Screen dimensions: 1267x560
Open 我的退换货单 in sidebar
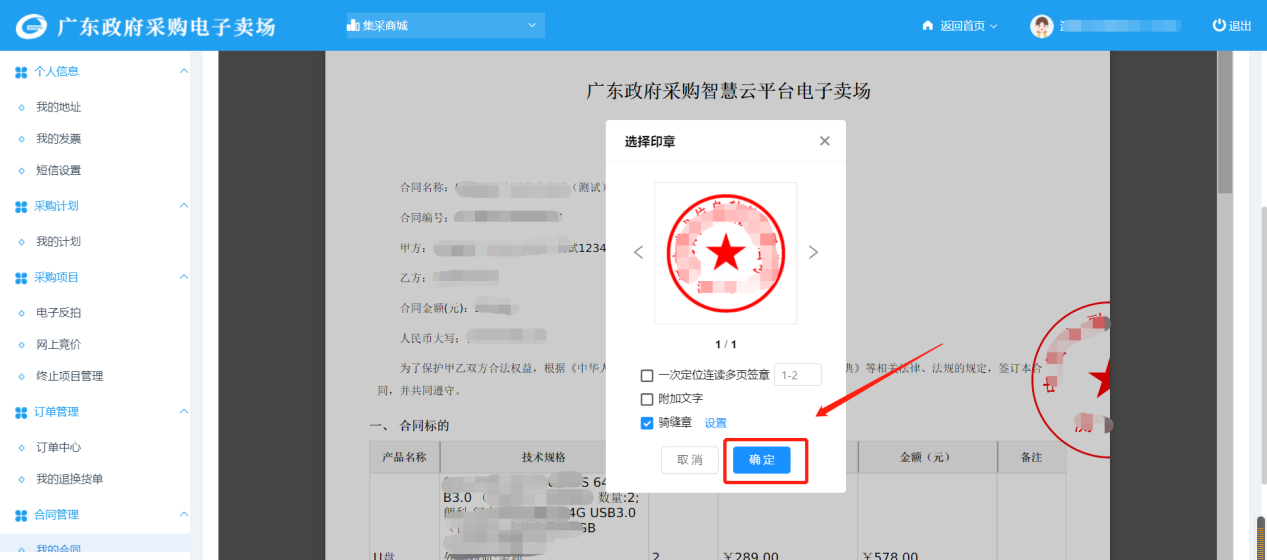click(x=69, y=479)
